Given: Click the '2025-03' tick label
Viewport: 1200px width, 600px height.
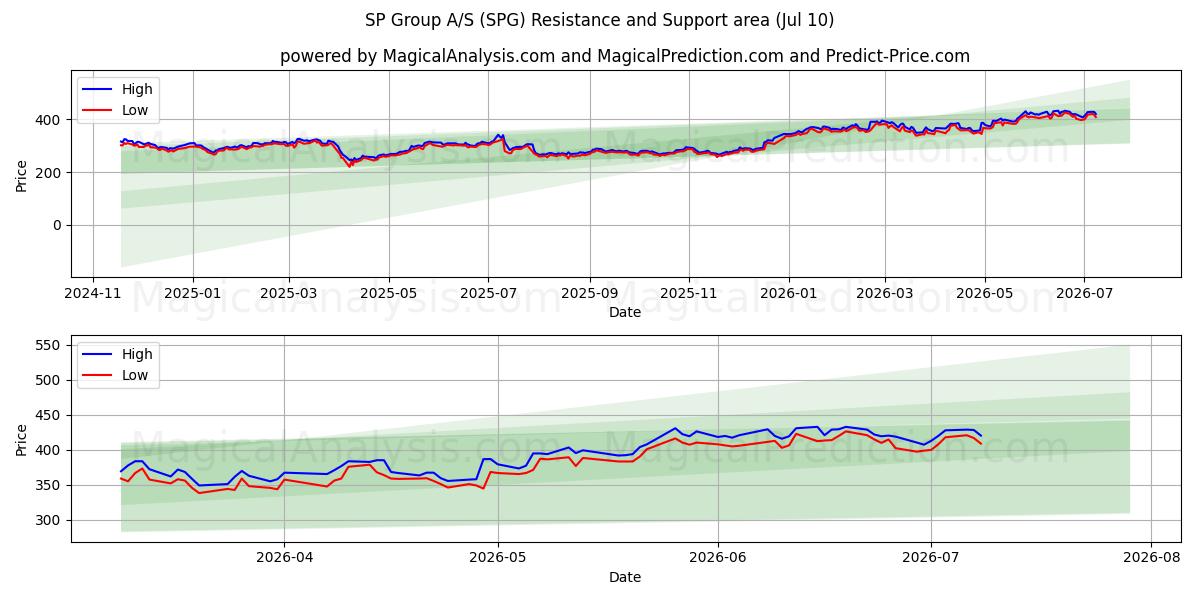Looking at the screenshot, I should pos(289,294).
